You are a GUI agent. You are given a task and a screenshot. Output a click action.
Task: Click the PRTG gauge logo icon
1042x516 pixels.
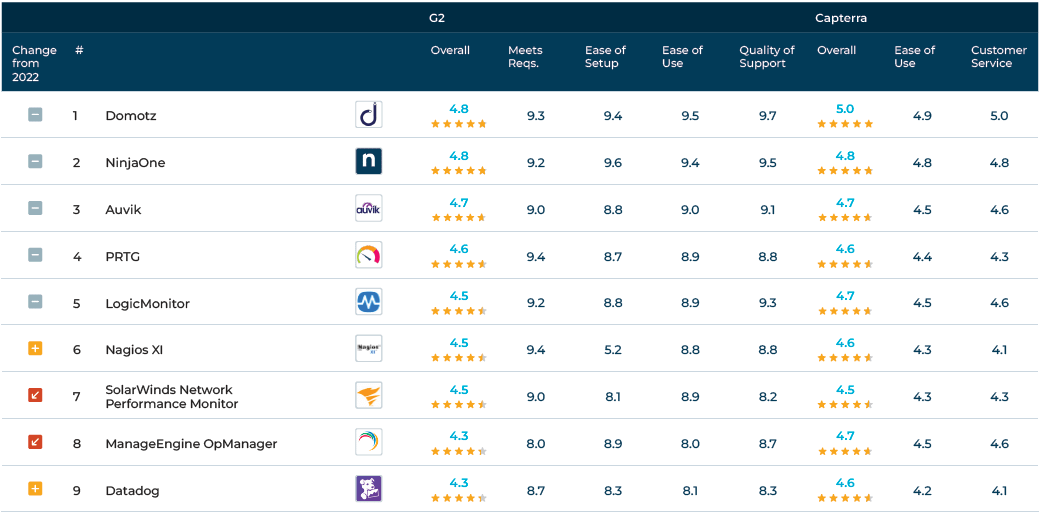(368, 255)
